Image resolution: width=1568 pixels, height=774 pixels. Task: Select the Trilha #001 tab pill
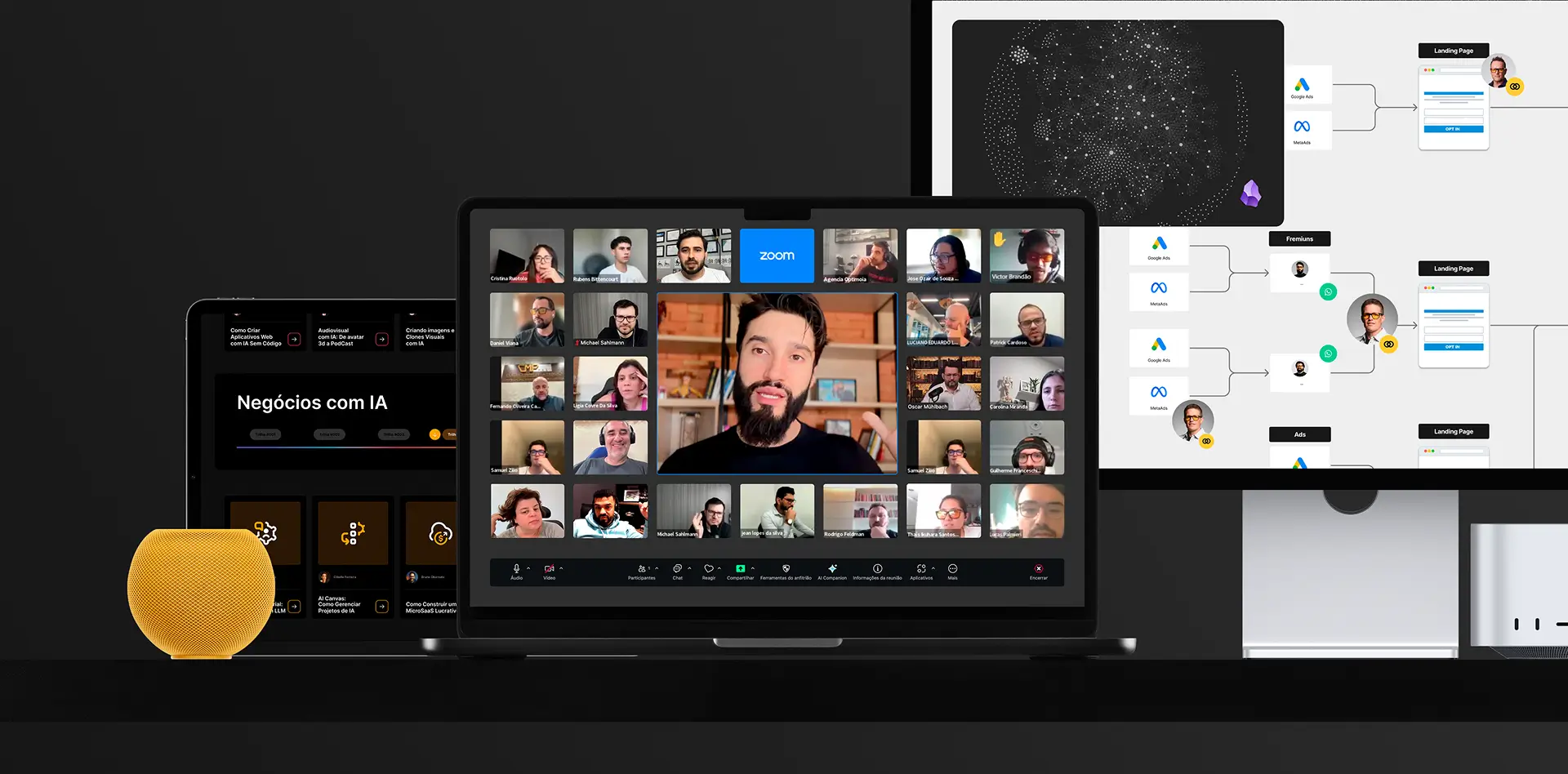click(x=265, y=434)
